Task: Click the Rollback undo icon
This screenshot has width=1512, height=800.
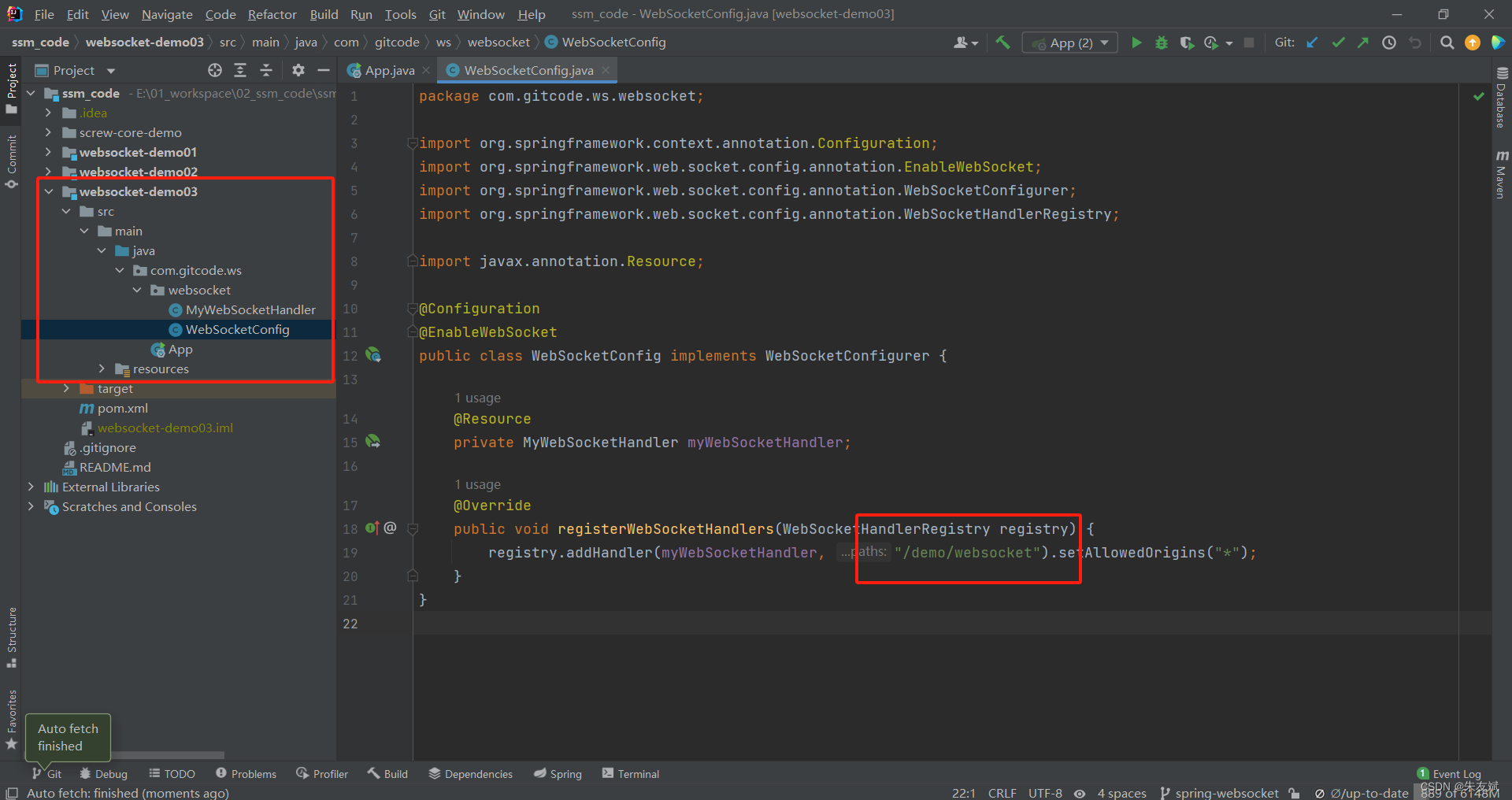Action: (x=1415, y=43)
